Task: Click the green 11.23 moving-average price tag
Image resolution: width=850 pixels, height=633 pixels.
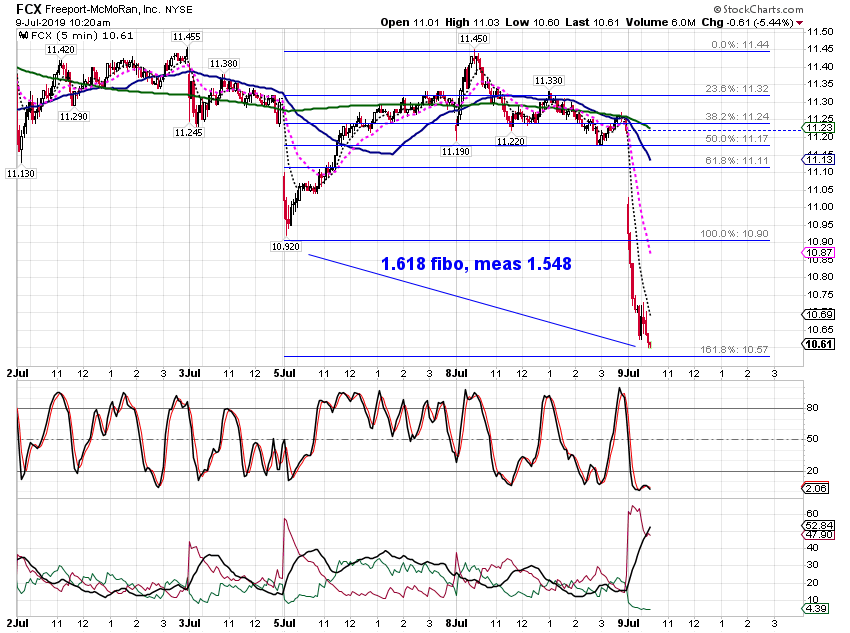Action: [x=819, y=128]
